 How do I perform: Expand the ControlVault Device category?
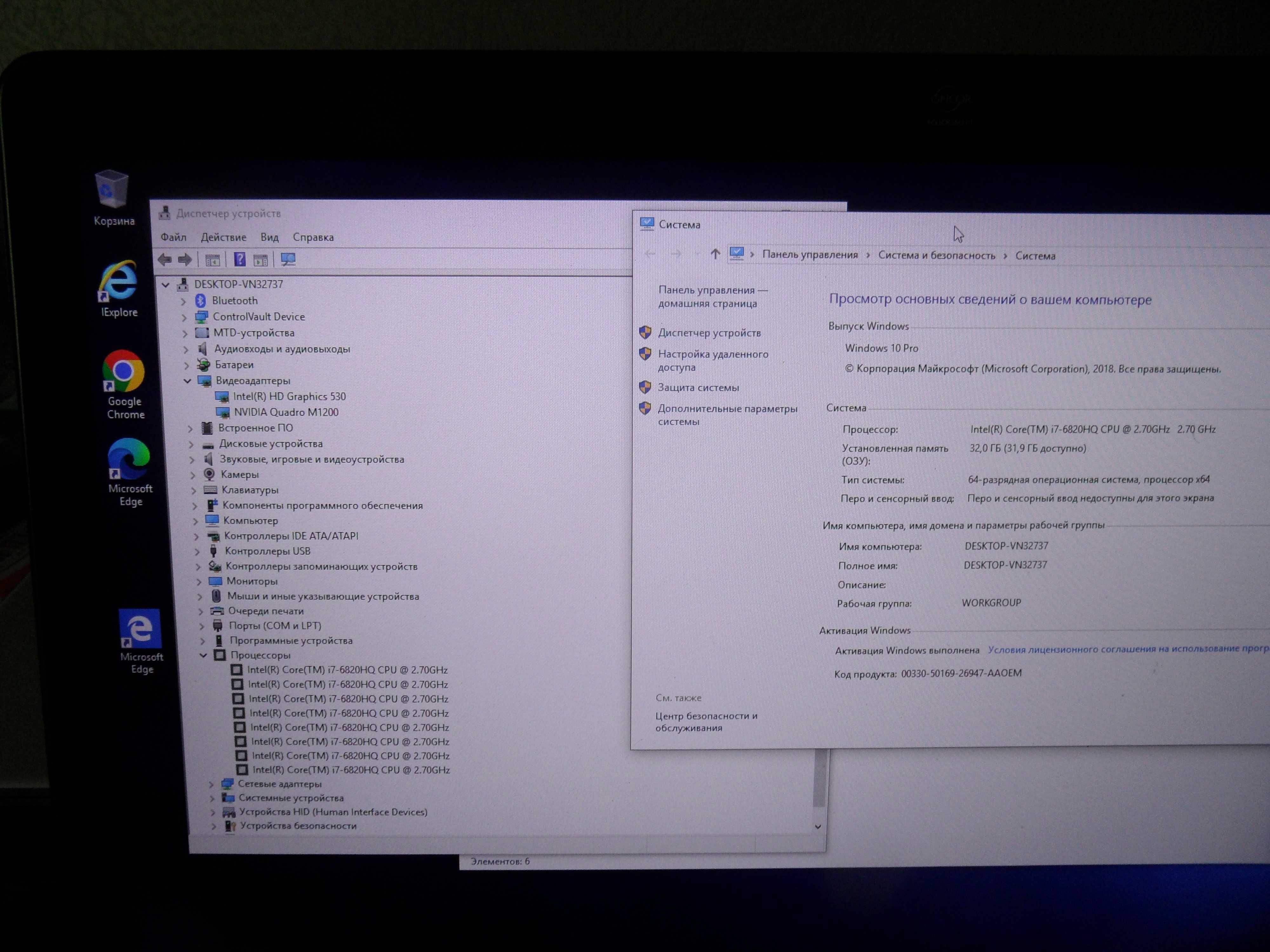pyautogui.click(x=184, y=317)
